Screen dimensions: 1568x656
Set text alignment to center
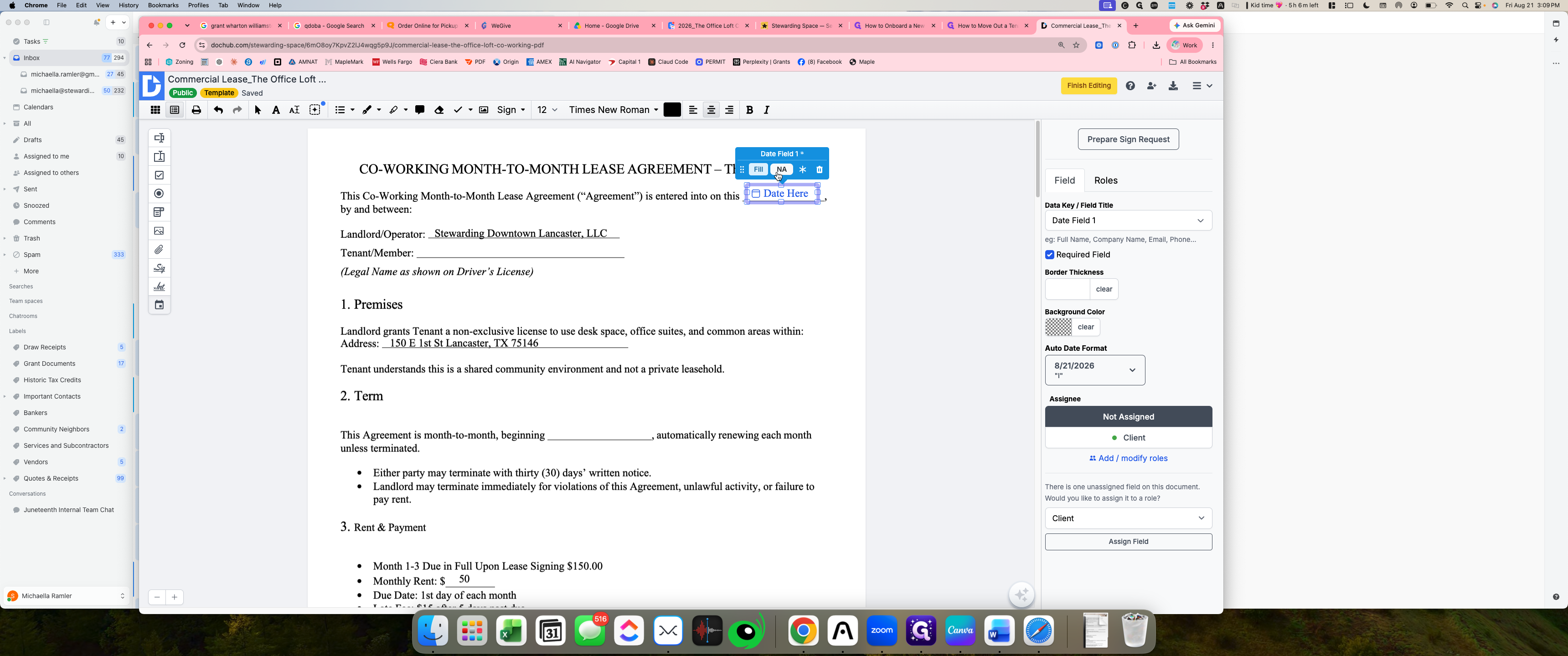coord(711,110)
